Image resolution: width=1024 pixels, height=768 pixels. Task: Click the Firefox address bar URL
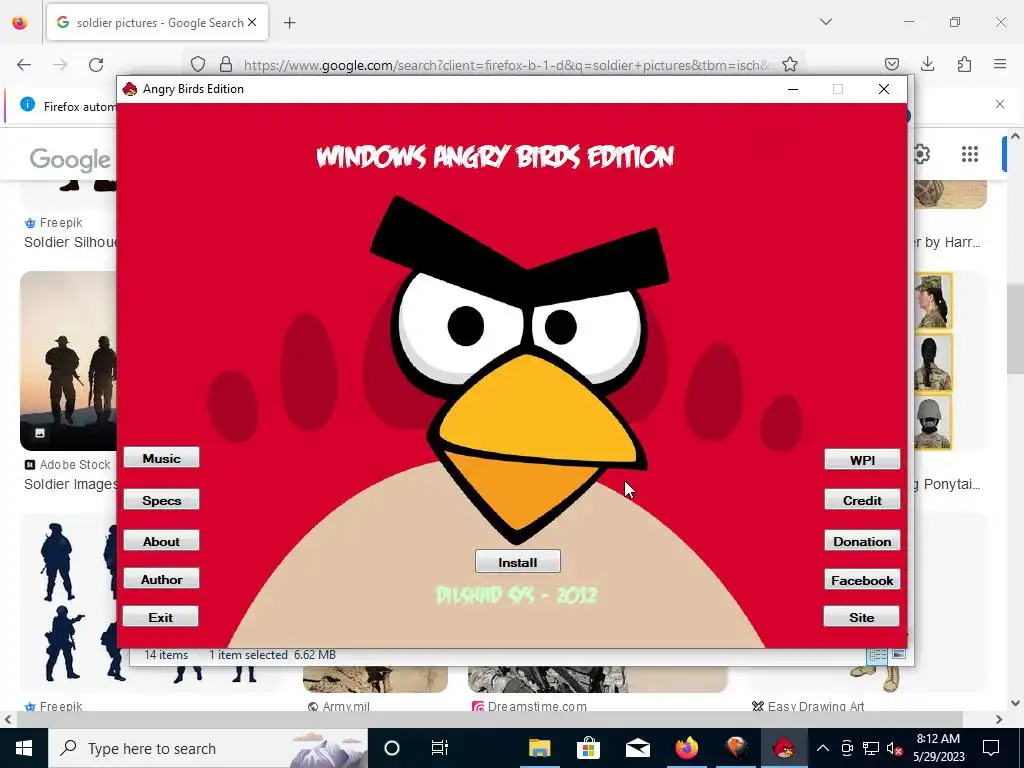coord(506,65)
